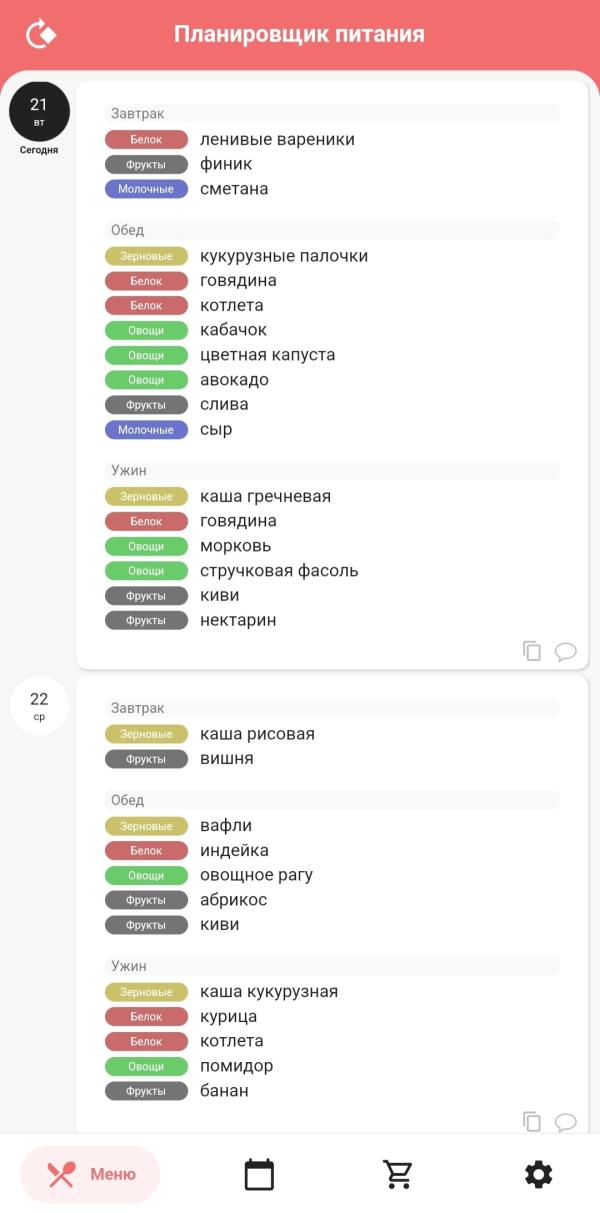Tap the кукурузные палочки item
This screenshot has width=600, height=1213.
(x=284, y=256)
